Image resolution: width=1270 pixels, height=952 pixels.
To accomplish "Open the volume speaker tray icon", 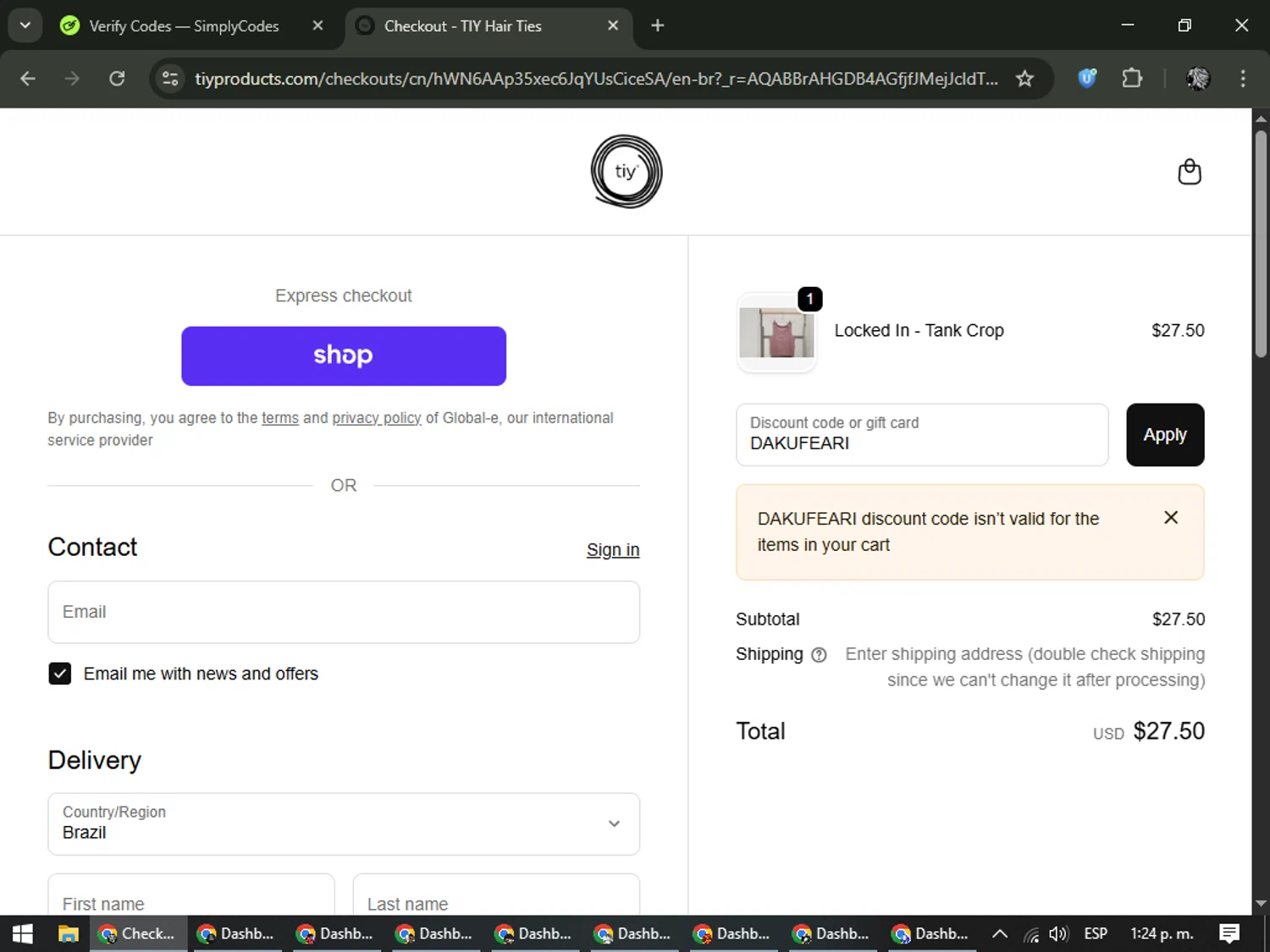I will click(1058, 934).
